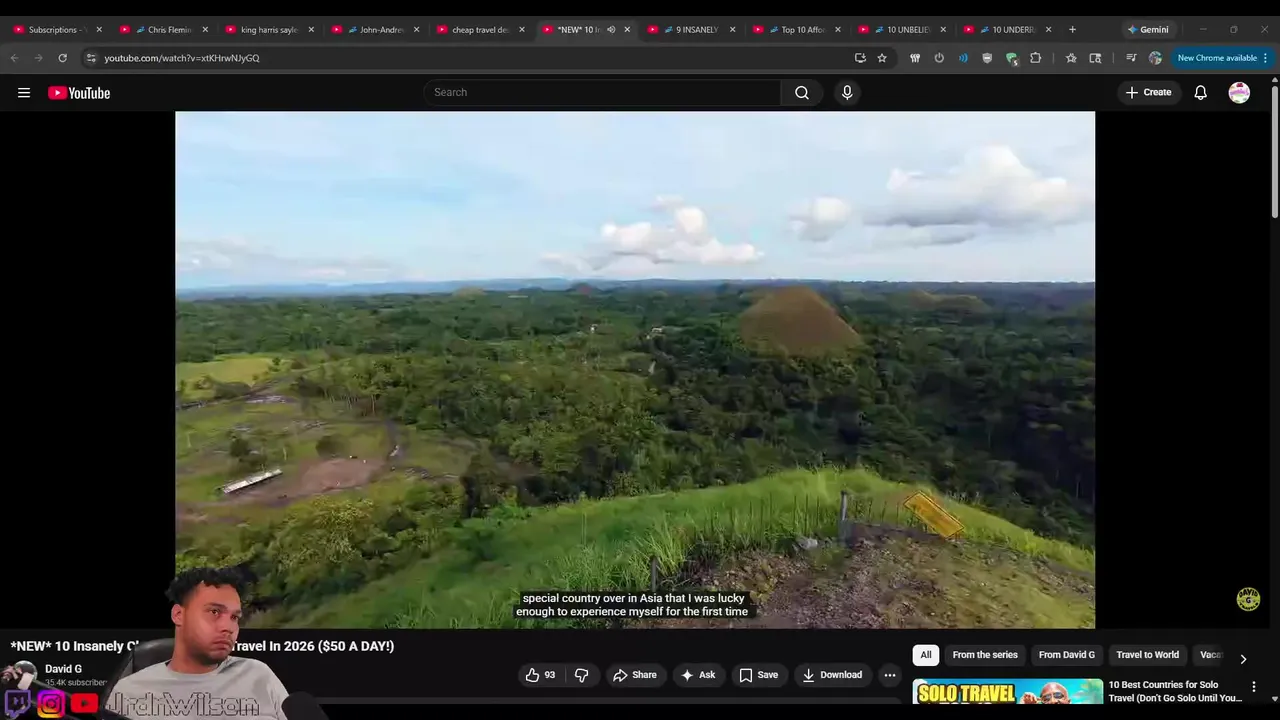Dislike the video with thumbs down
This screenshot has height=720, width=1280.
pyautogui.click(x=581, y=675)
